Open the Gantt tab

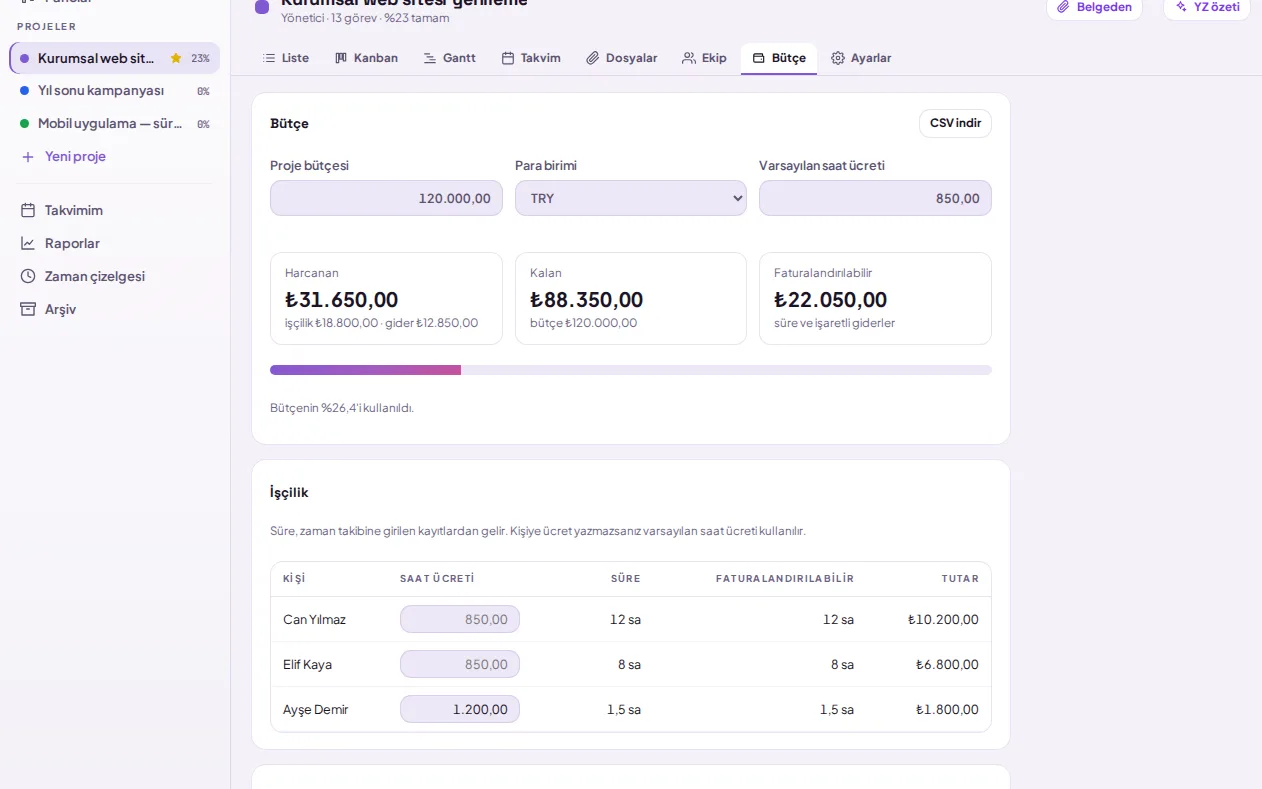450,58
